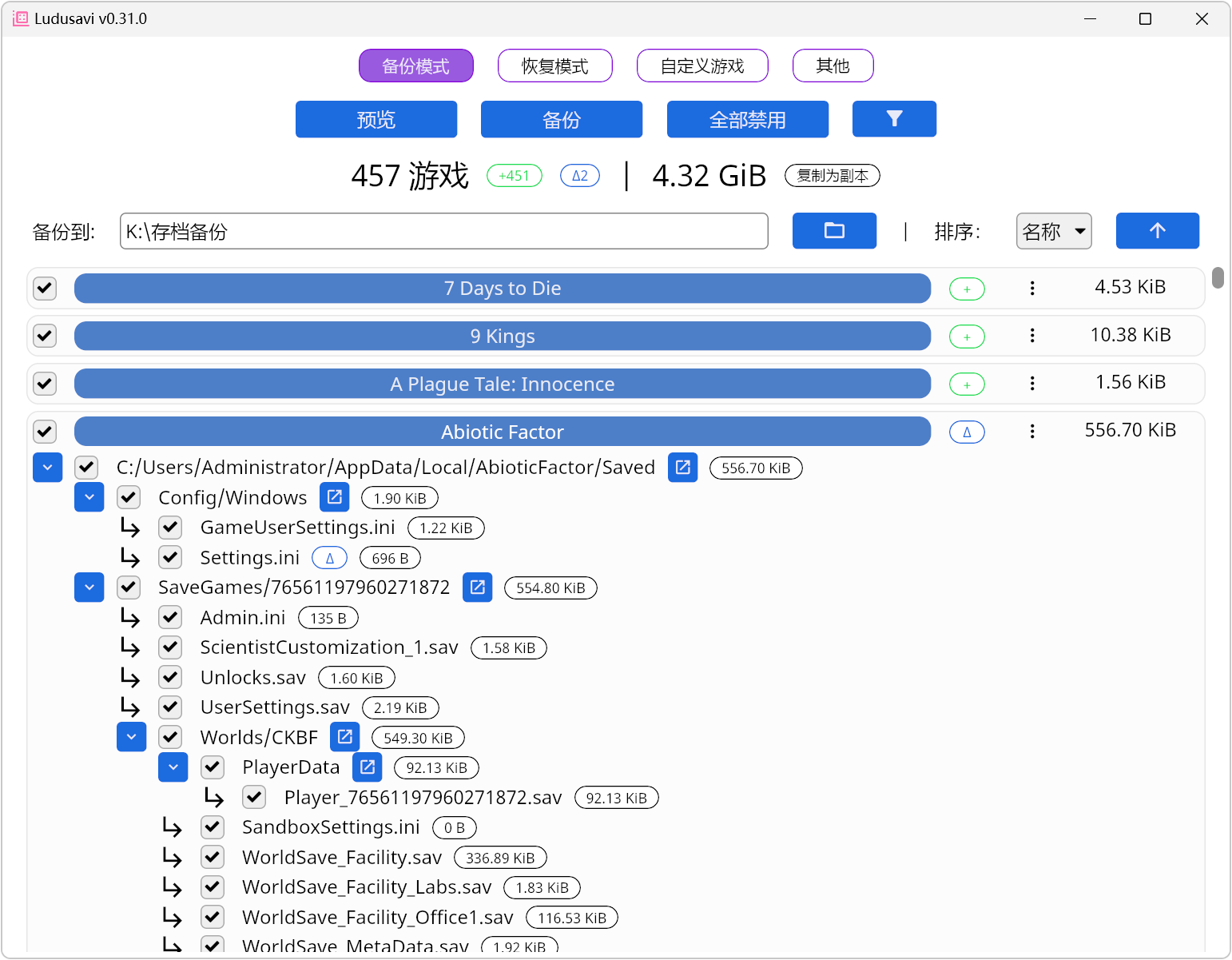Toggle the checkbox for 7 Days to Die
This screenshot has height=960, width=1232.
tap(45, 288)
